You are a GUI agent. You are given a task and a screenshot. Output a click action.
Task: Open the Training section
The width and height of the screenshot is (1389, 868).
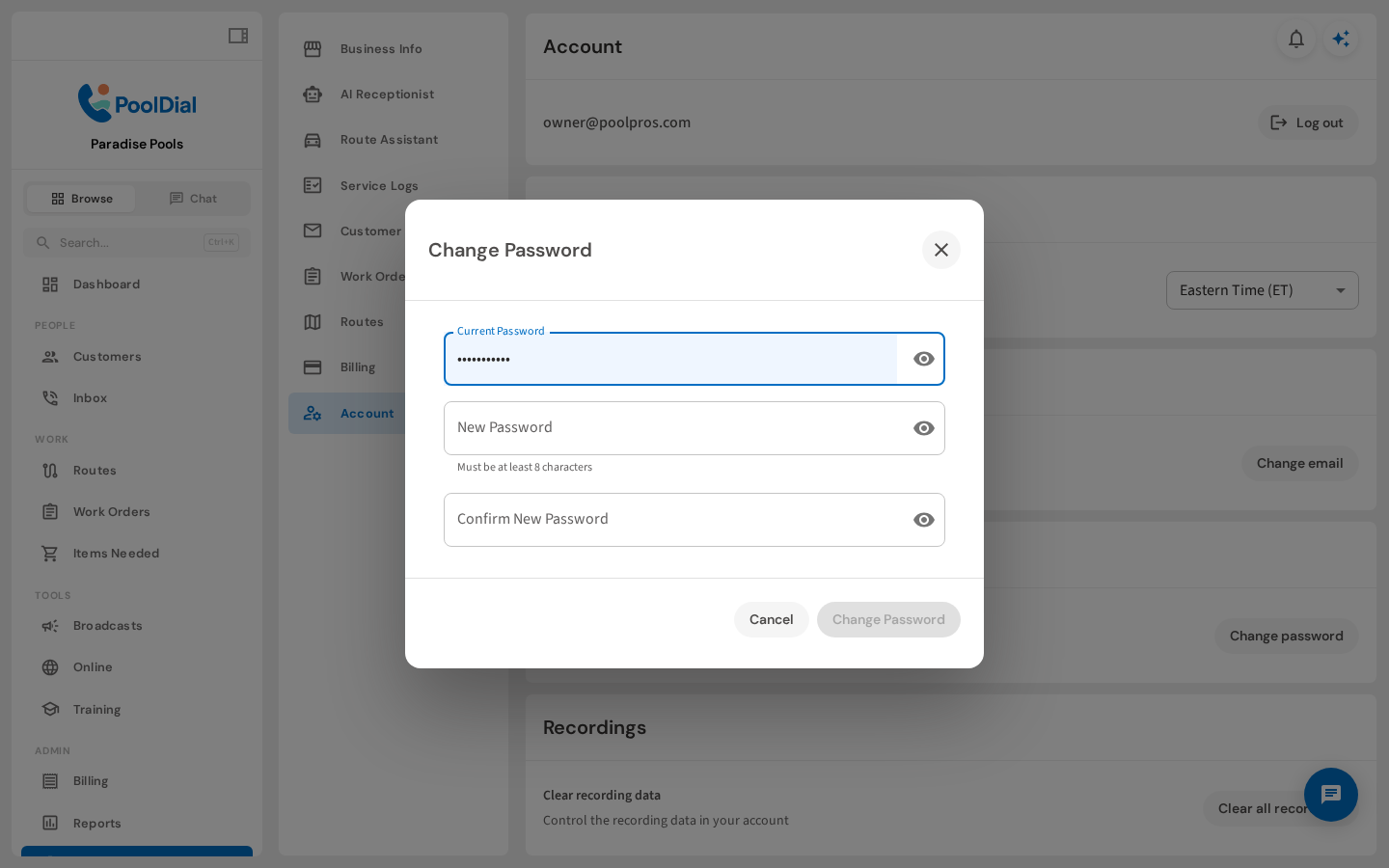pyautogui.click(x=137, y=710)
